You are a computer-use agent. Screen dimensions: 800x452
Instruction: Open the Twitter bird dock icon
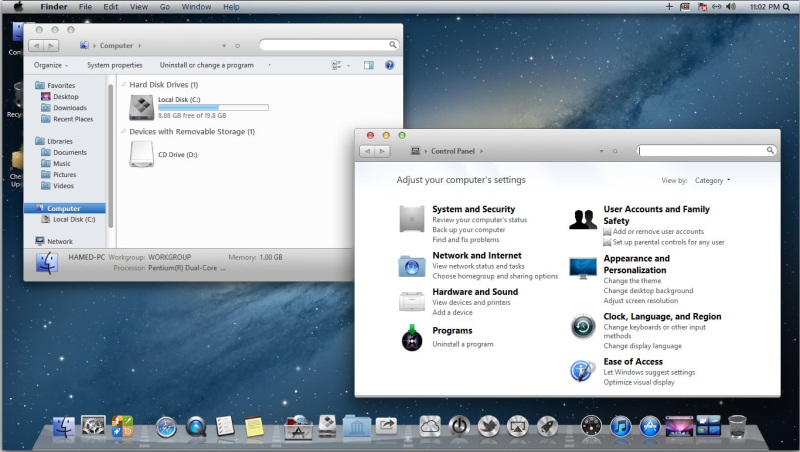click(488, 426)
